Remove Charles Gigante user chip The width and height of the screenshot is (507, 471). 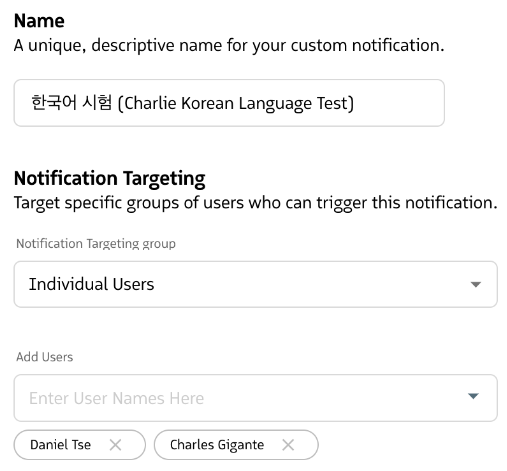[x=288, y=445]
